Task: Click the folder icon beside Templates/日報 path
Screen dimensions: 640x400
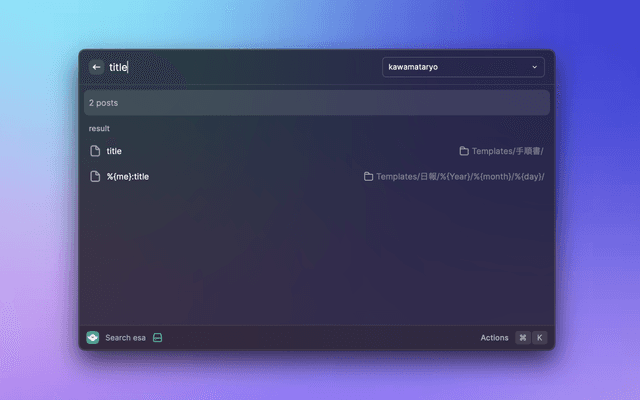Action: 369,177
